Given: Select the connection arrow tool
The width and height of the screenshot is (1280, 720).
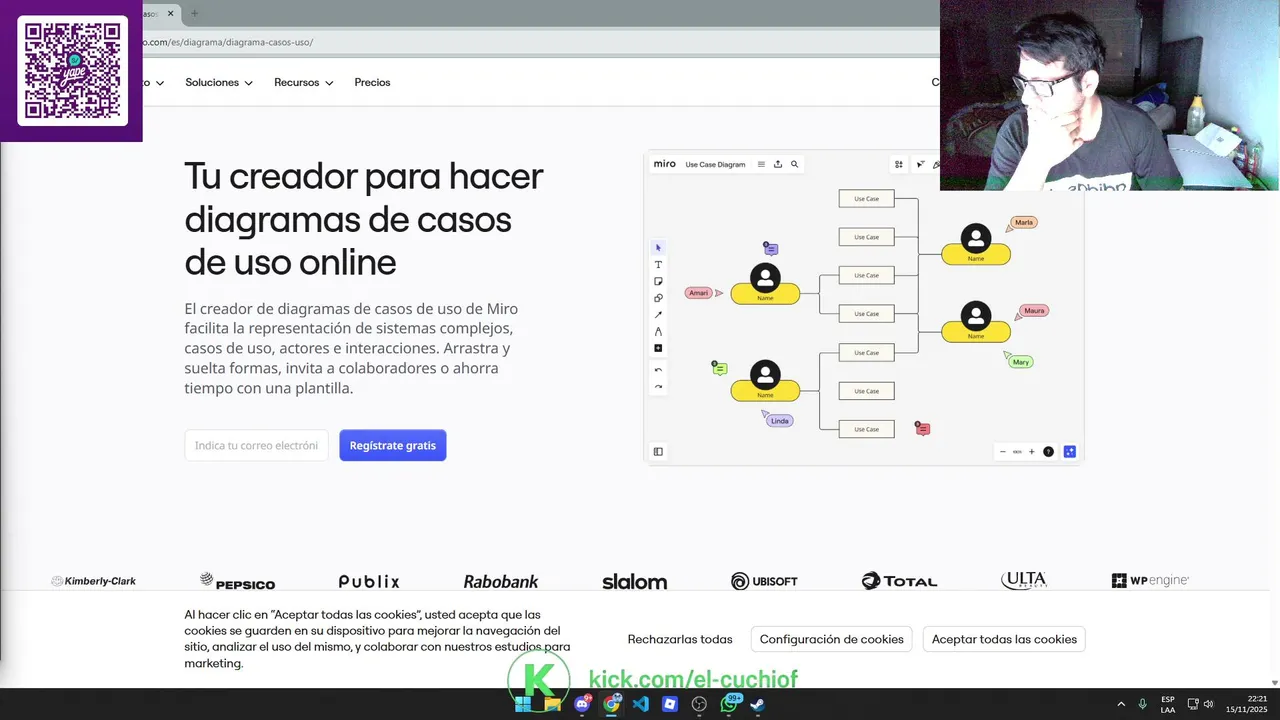Looking at the screenshot, I should point(658,314).
